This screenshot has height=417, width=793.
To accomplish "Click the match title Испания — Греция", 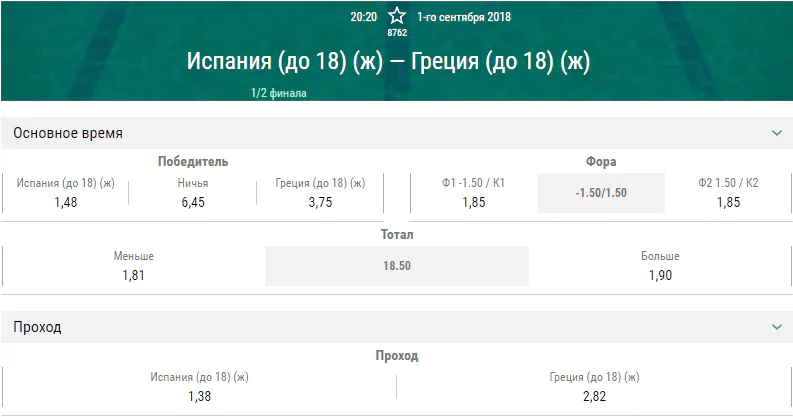I will coord(388,62).
